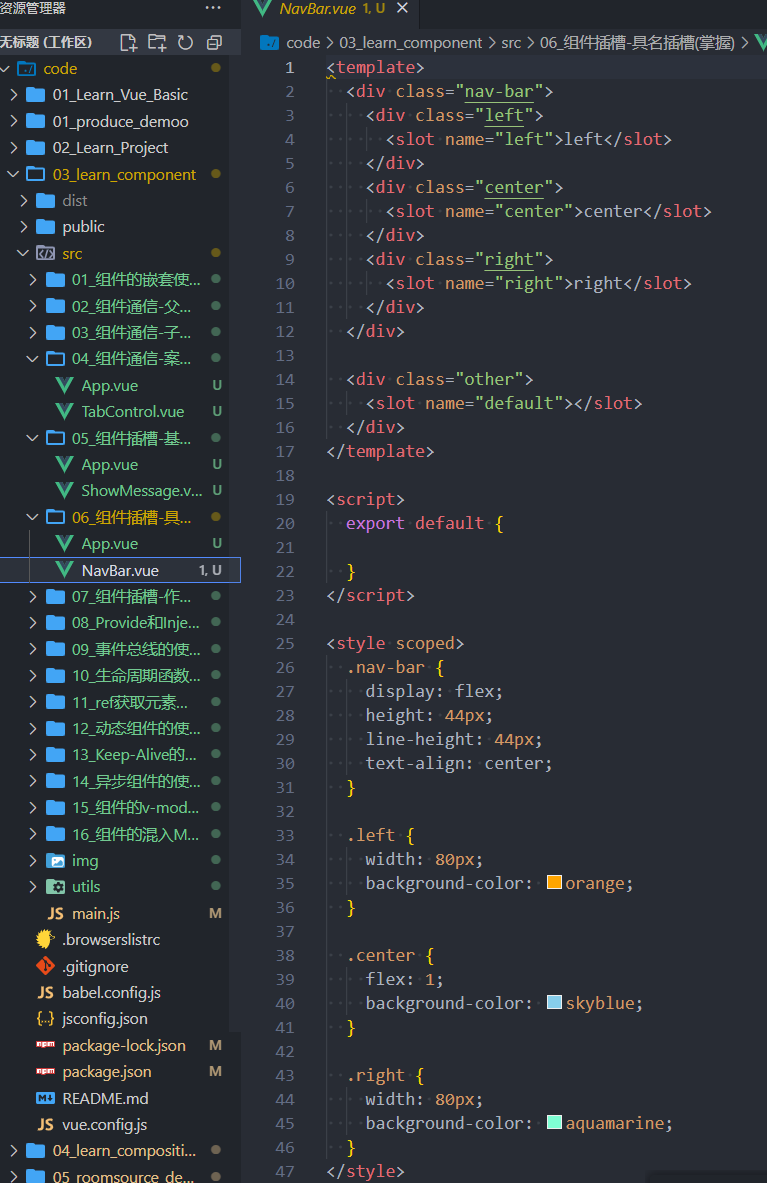Click the JS icon beside vue.config.js
Viewport: 767px width, 1183px height.
[45, 1124]
